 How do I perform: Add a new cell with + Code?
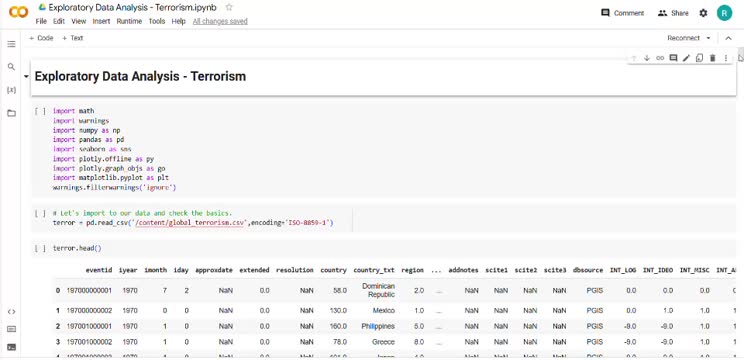tap(41, 38)
